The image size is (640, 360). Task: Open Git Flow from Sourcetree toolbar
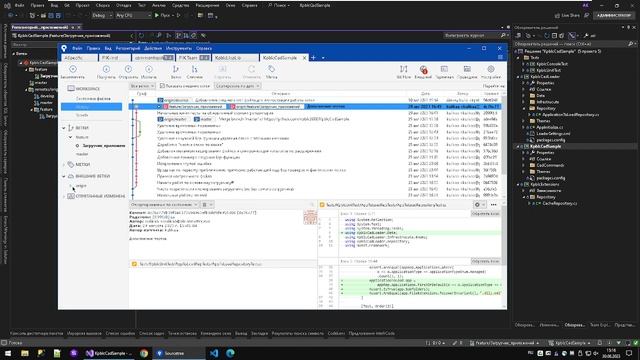(403, 72)
